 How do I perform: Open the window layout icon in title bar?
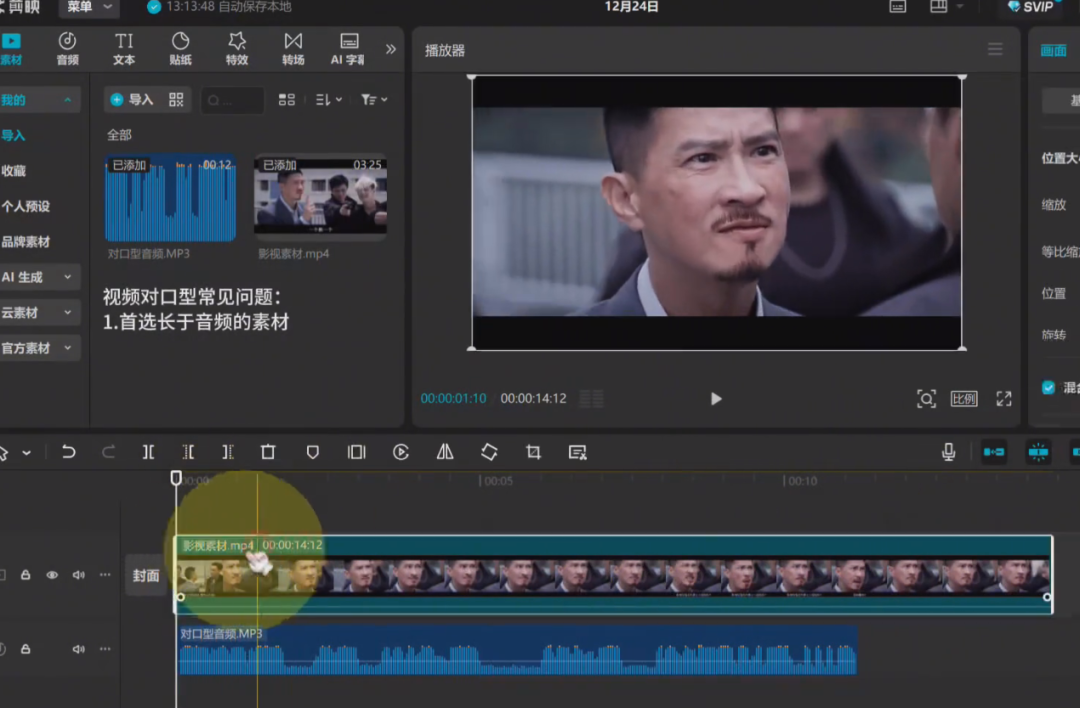pos(939,7)
